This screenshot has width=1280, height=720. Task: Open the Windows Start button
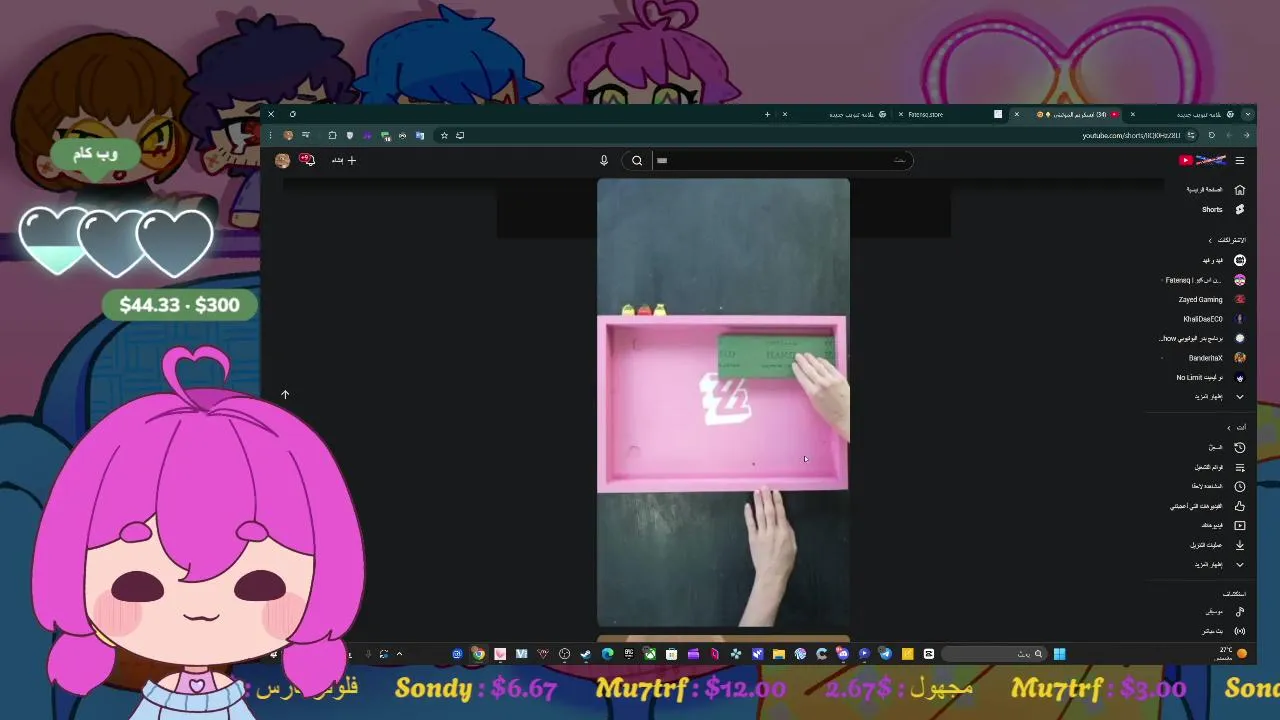point(1059,654)
